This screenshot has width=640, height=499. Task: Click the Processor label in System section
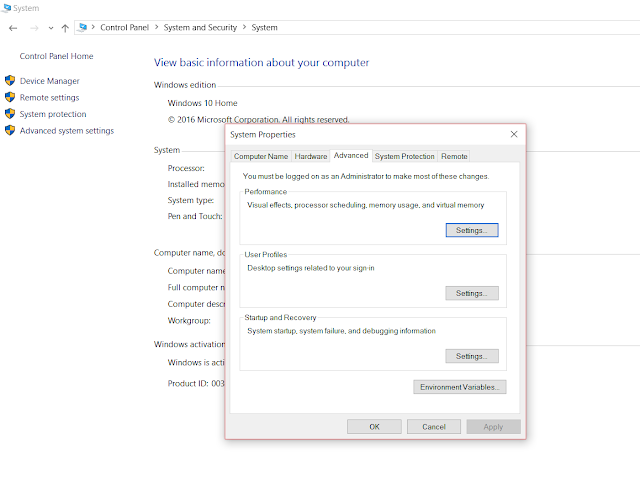(186, 168)
